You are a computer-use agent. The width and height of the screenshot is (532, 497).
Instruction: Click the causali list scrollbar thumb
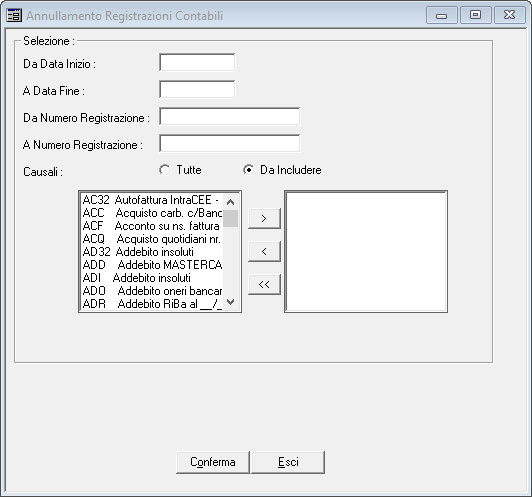(x=230, y=218)
